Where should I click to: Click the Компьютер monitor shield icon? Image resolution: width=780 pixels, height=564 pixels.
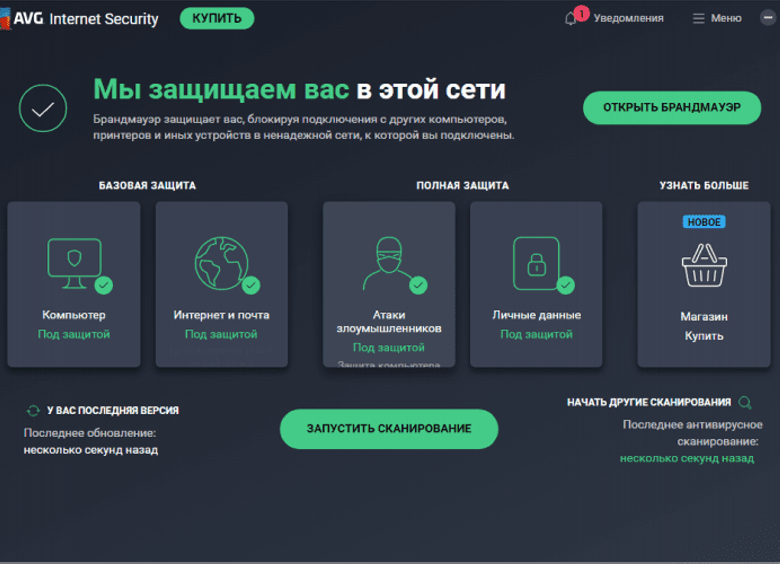(x=75, y=264)
